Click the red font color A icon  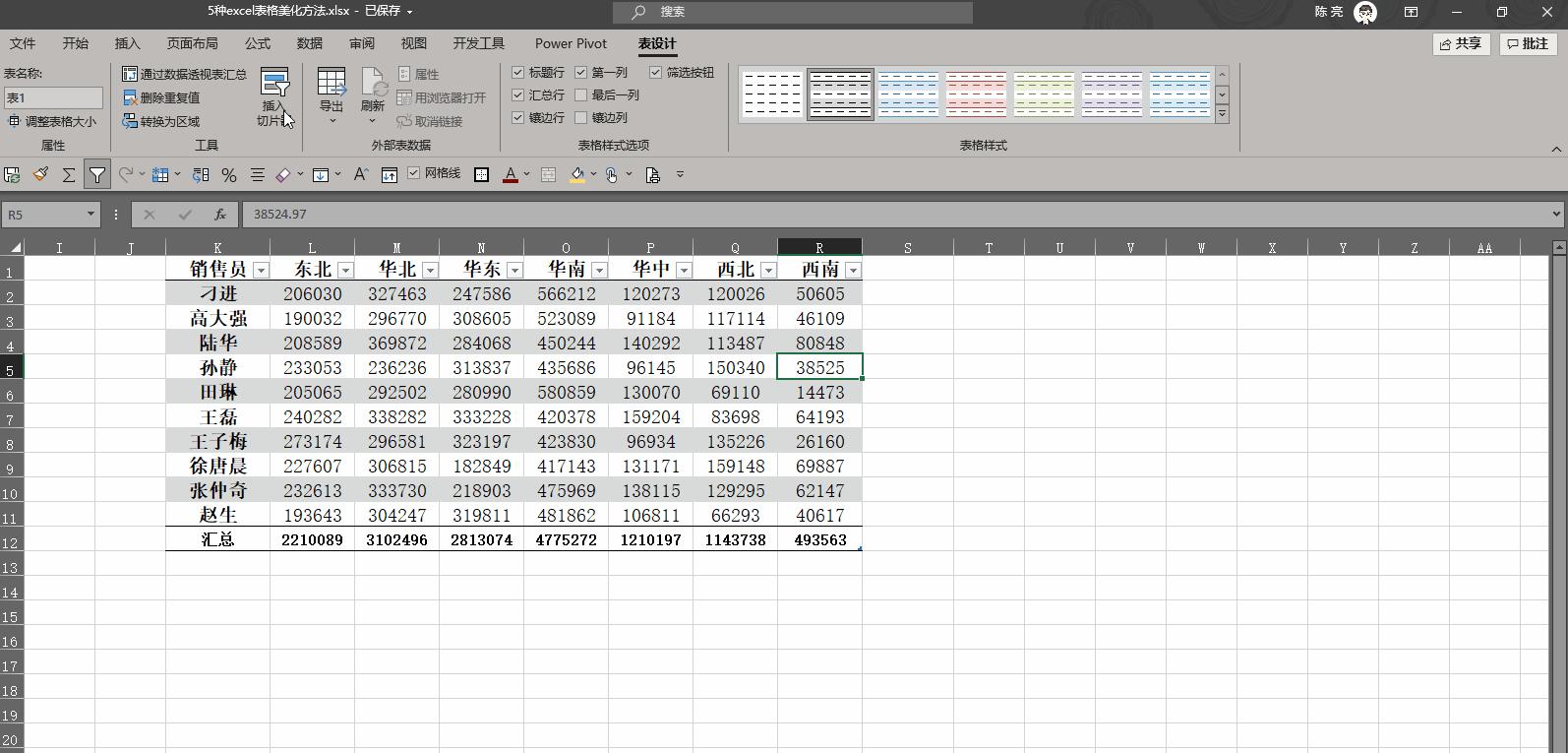(x=510, y=175)
